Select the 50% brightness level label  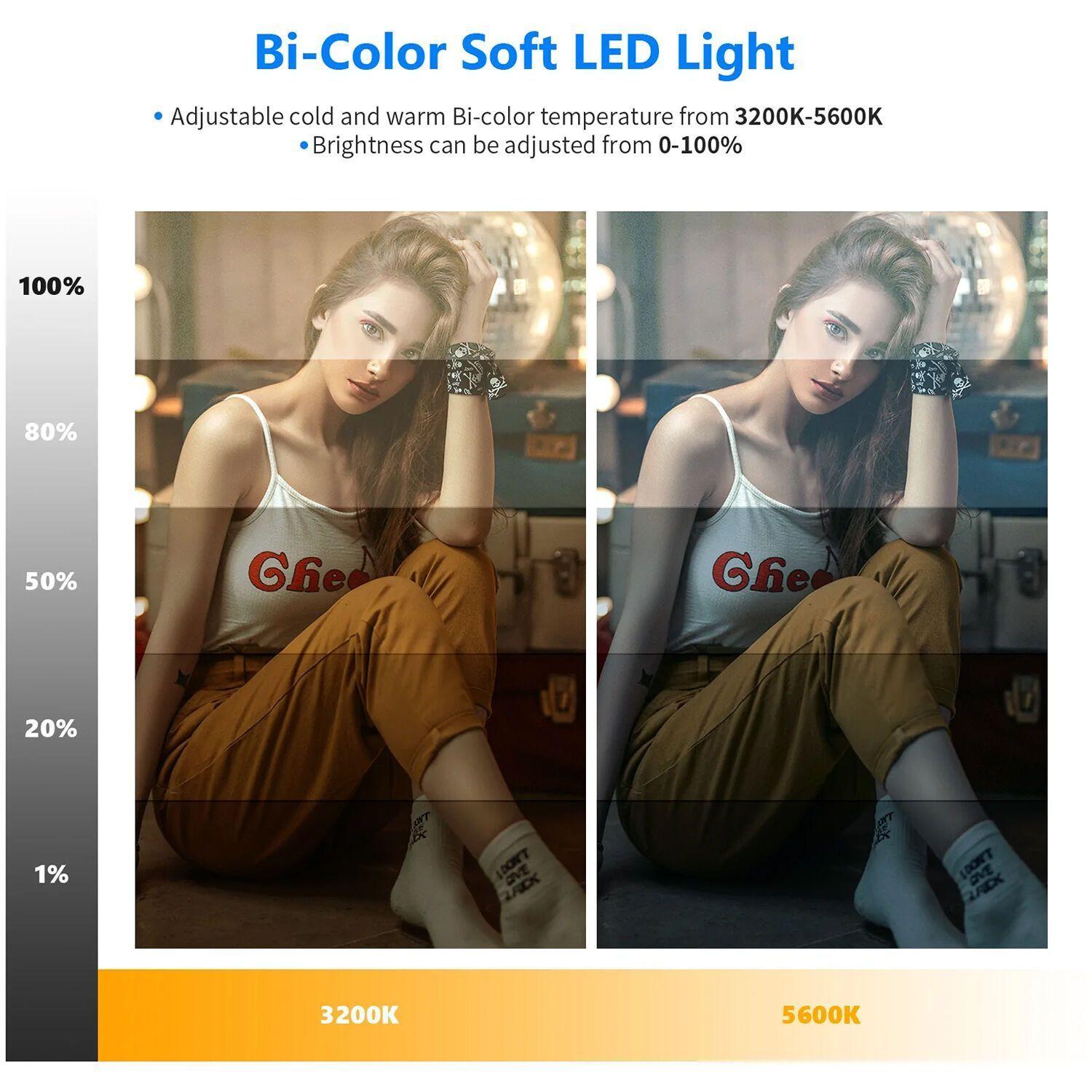(51, 582)
